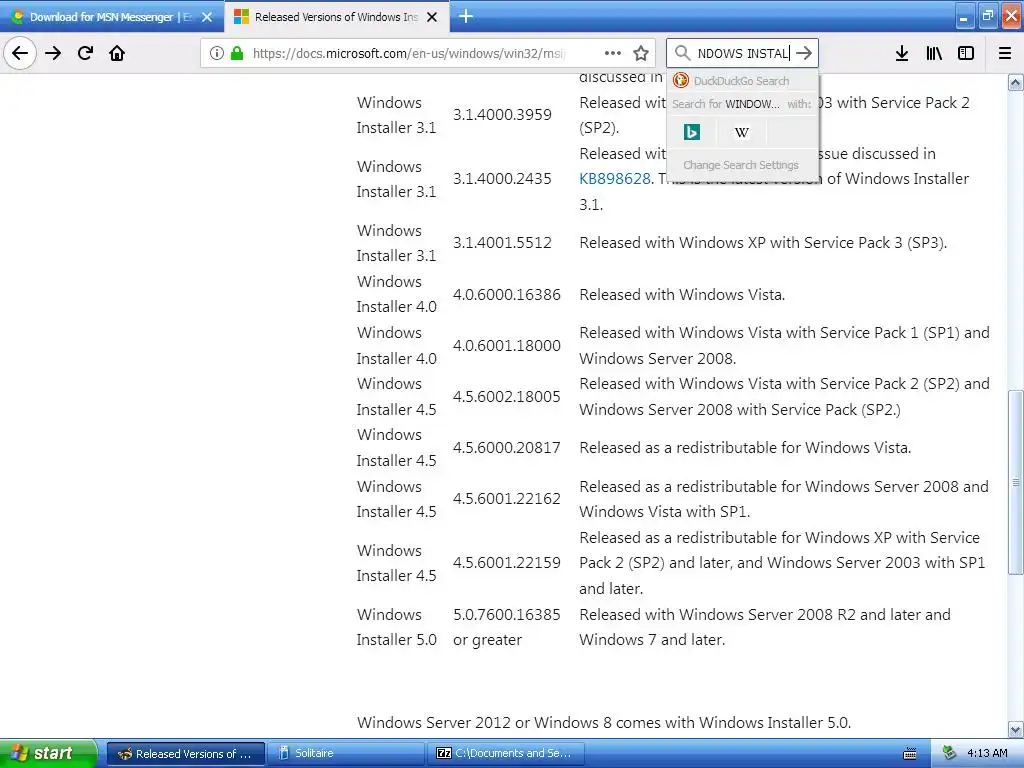Switch to 7-Zip Documents window in taskbar

(505, 753)
